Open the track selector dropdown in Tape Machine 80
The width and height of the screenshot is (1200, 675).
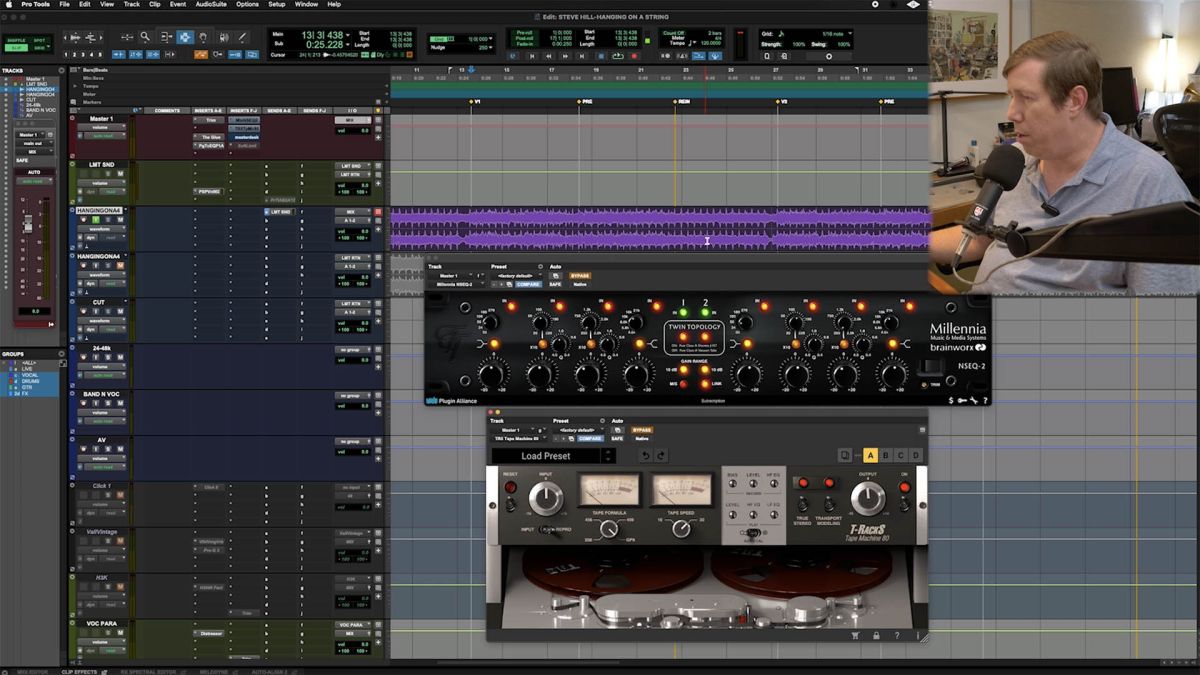point(510,430)
